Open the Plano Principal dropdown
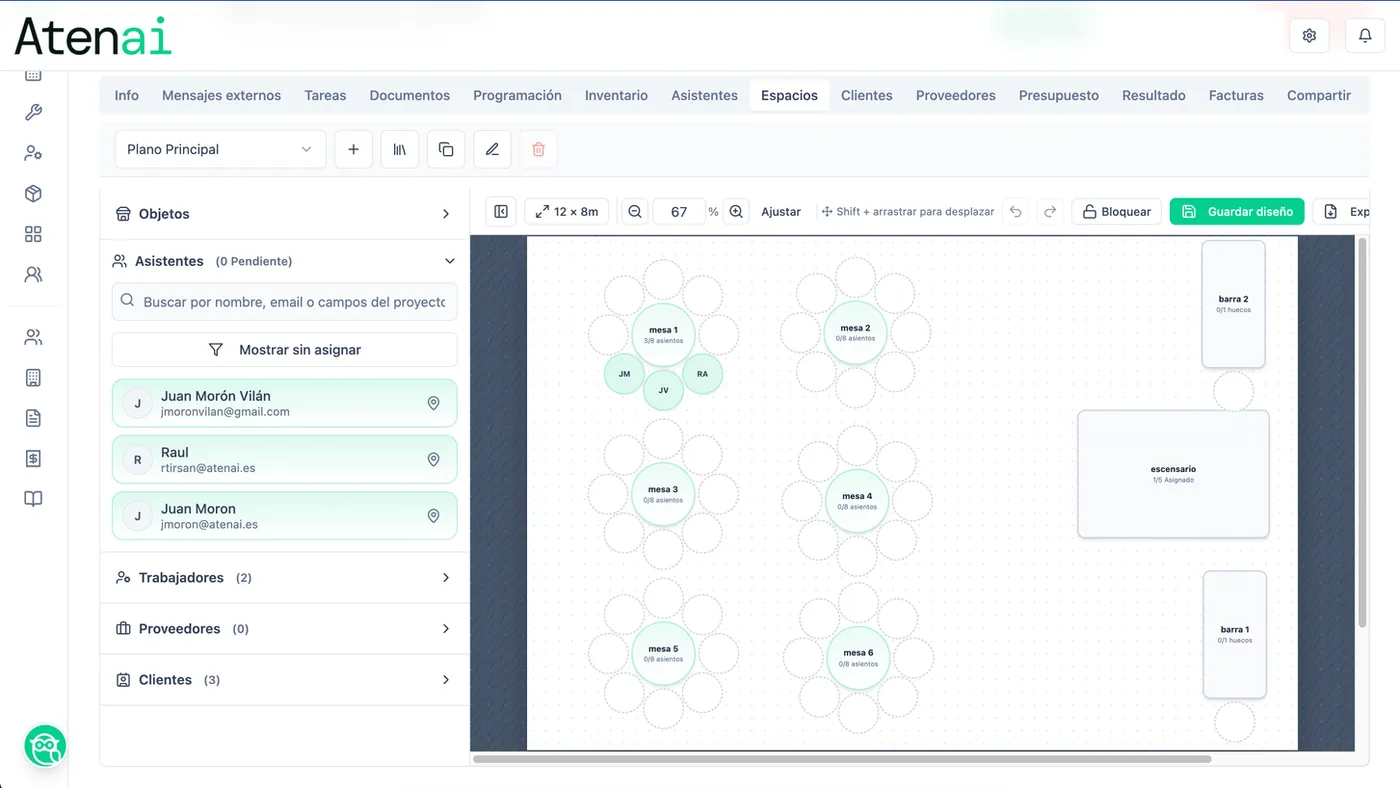The height and width of the screenshot is (788, 1400). click(x=220, y=149)
